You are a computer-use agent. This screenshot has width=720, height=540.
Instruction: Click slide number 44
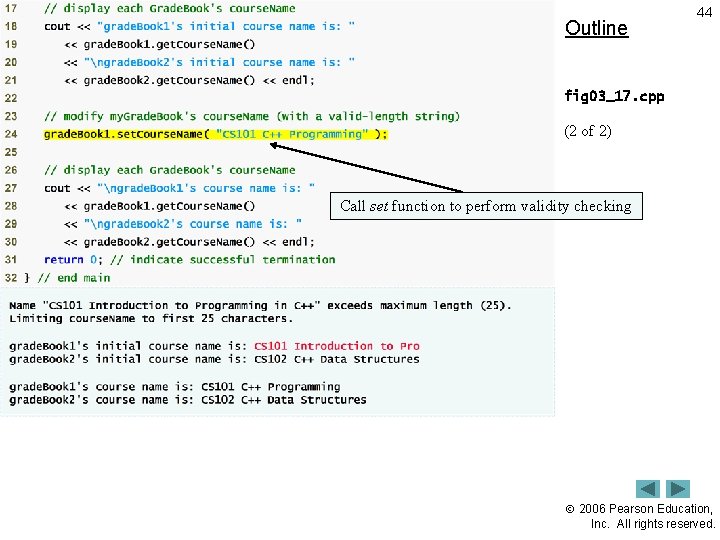[704, 12]
